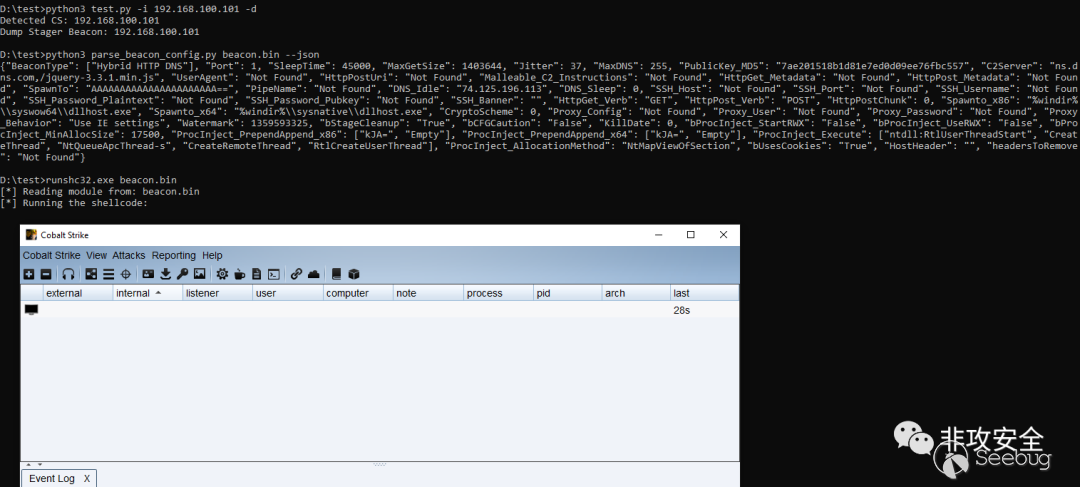
Task: Click the Disconnect from team server minus icon
Action: pos(46,274)
